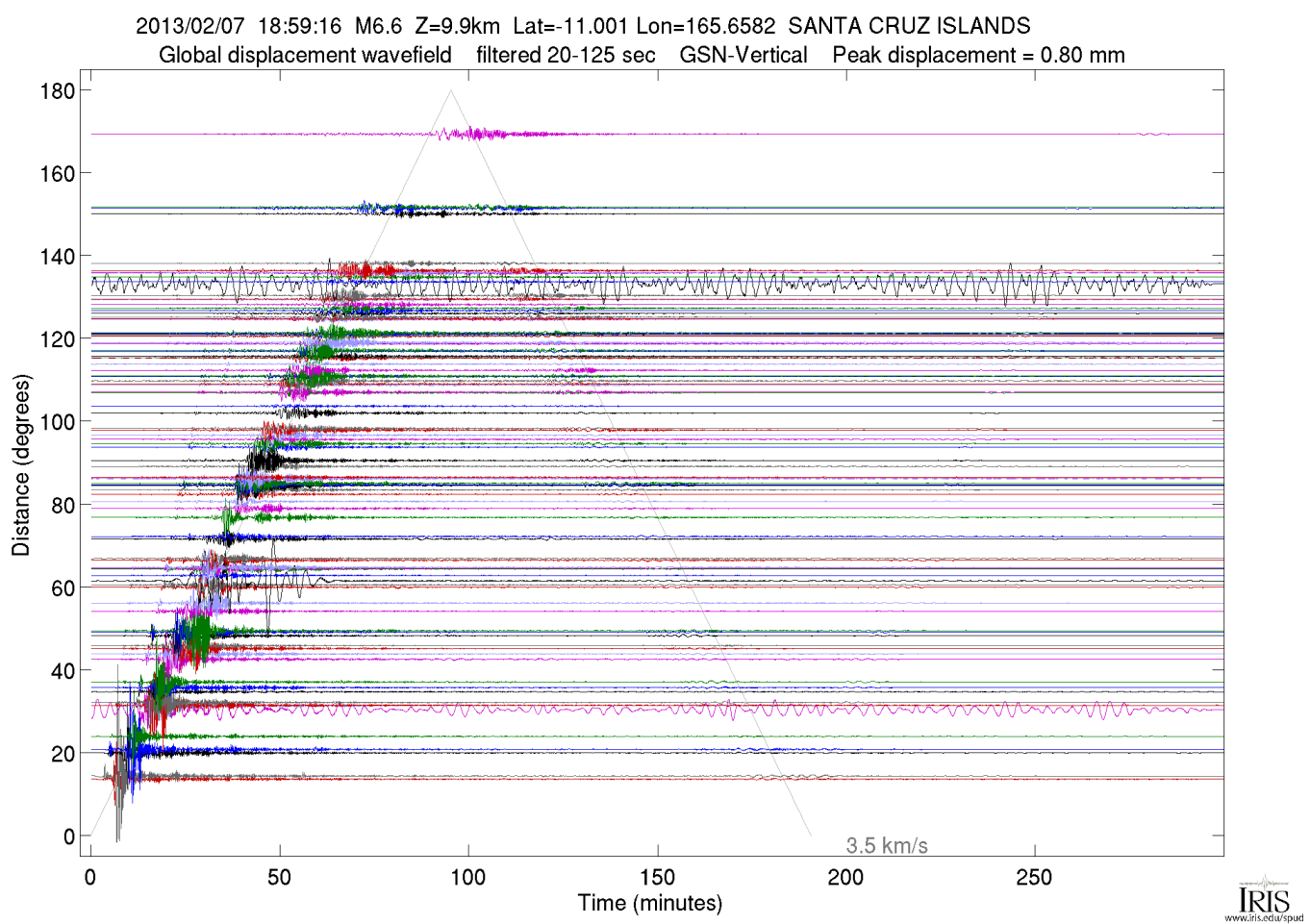Click the filtered 20-125 sec text
This screenshot has height=924, width=1310.
[x=566, y=55]
